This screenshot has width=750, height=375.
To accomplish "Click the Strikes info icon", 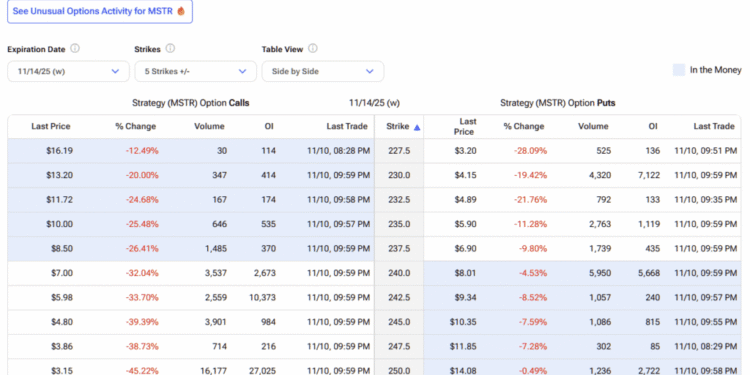I will point(170,49).
